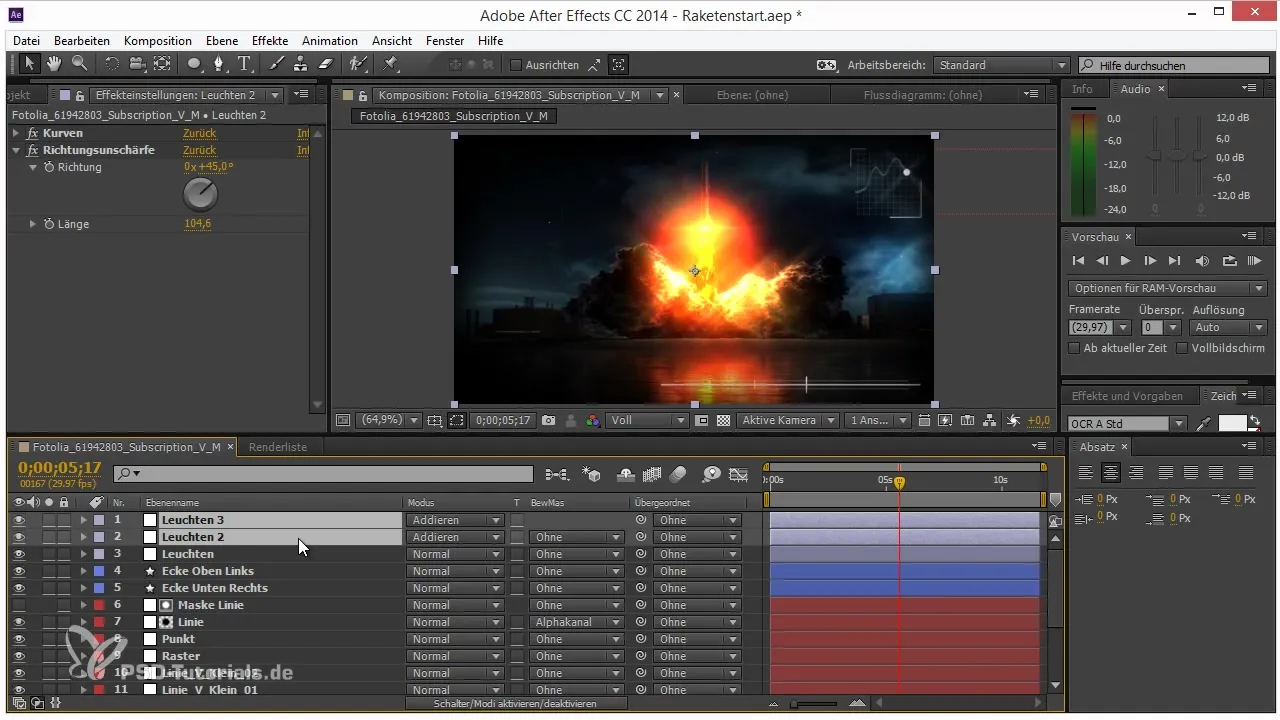Hide the Leuchten 3 layer
Screen dimensions: 1280x720
19,520
